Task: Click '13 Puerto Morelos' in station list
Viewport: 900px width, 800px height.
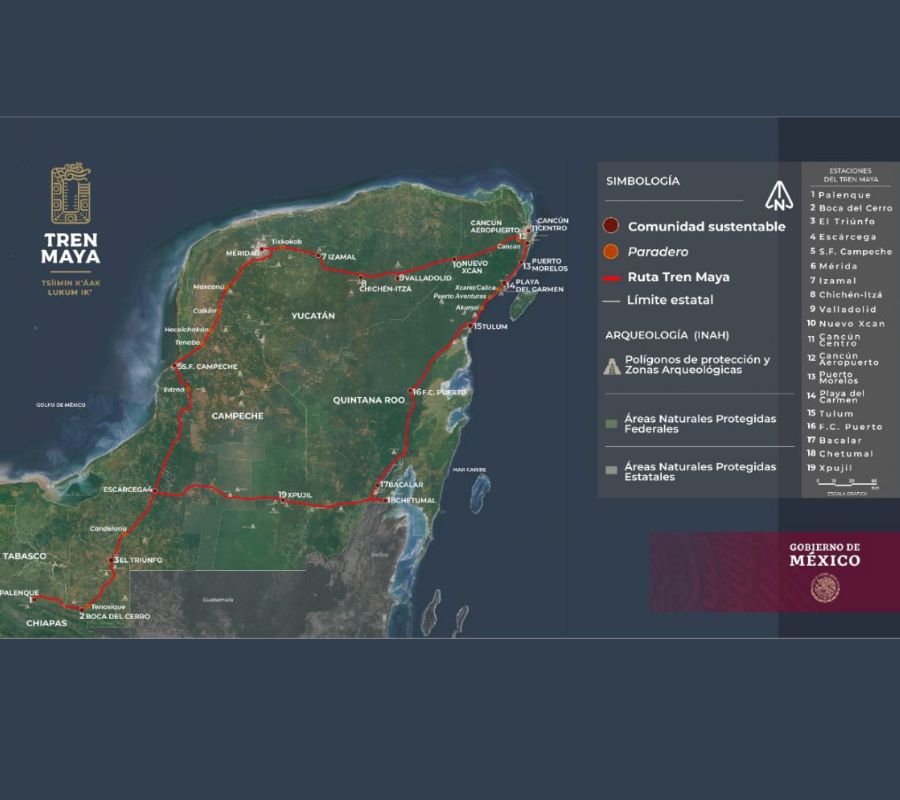Action: click(833, 377)
